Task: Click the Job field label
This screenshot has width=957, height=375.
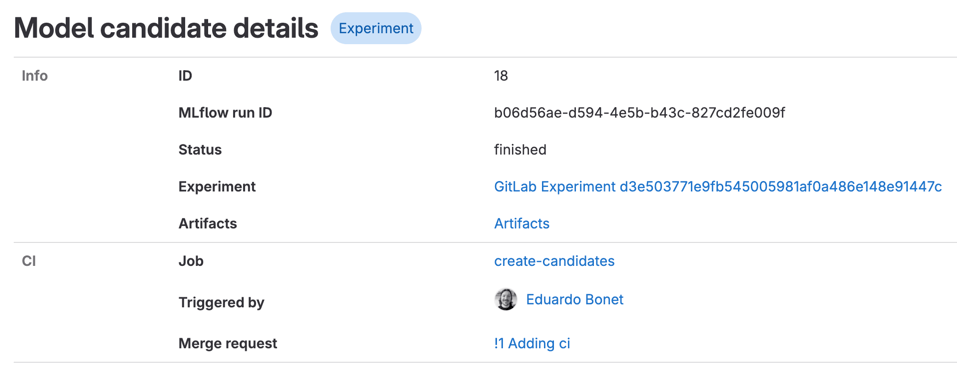Action: [x=191, y=261]
